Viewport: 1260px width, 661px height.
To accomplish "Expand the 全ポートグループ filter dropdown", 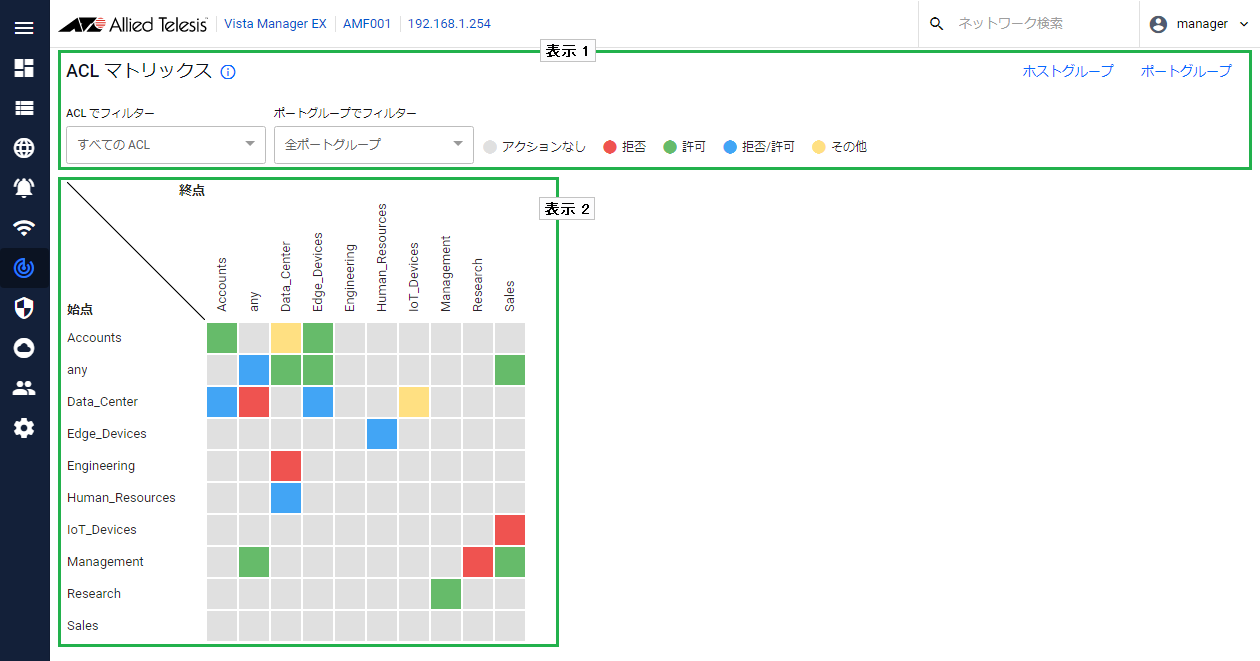I will coord(374,145).
